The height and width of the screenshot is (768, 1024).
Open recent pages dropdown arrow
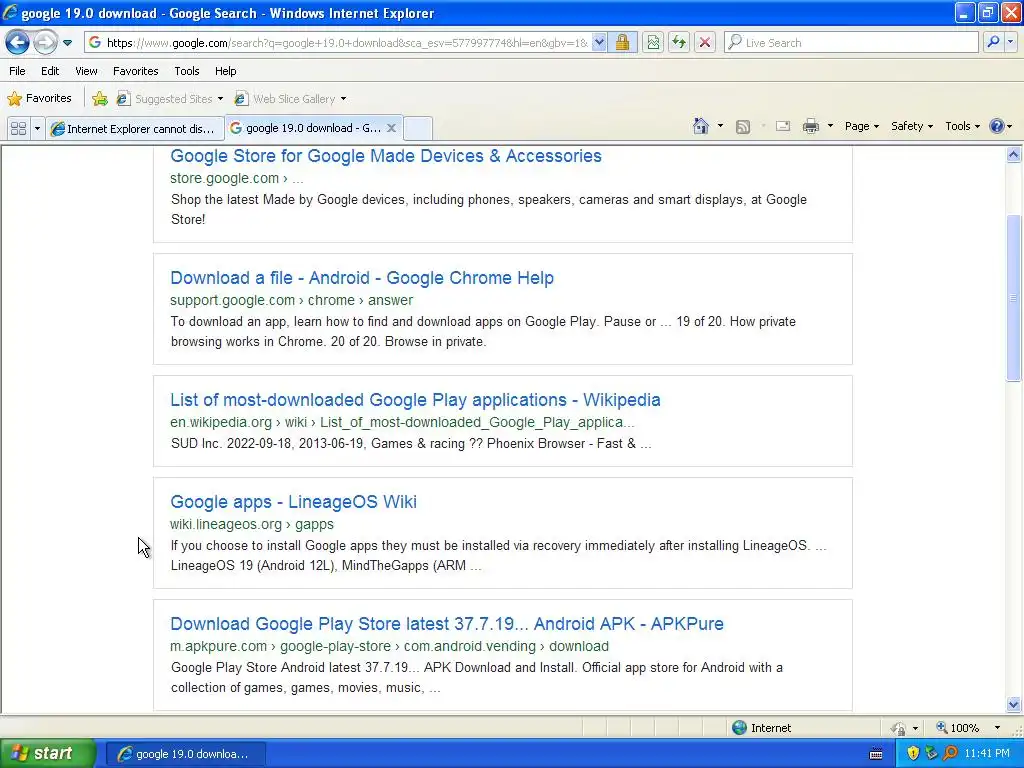(67, 43)
